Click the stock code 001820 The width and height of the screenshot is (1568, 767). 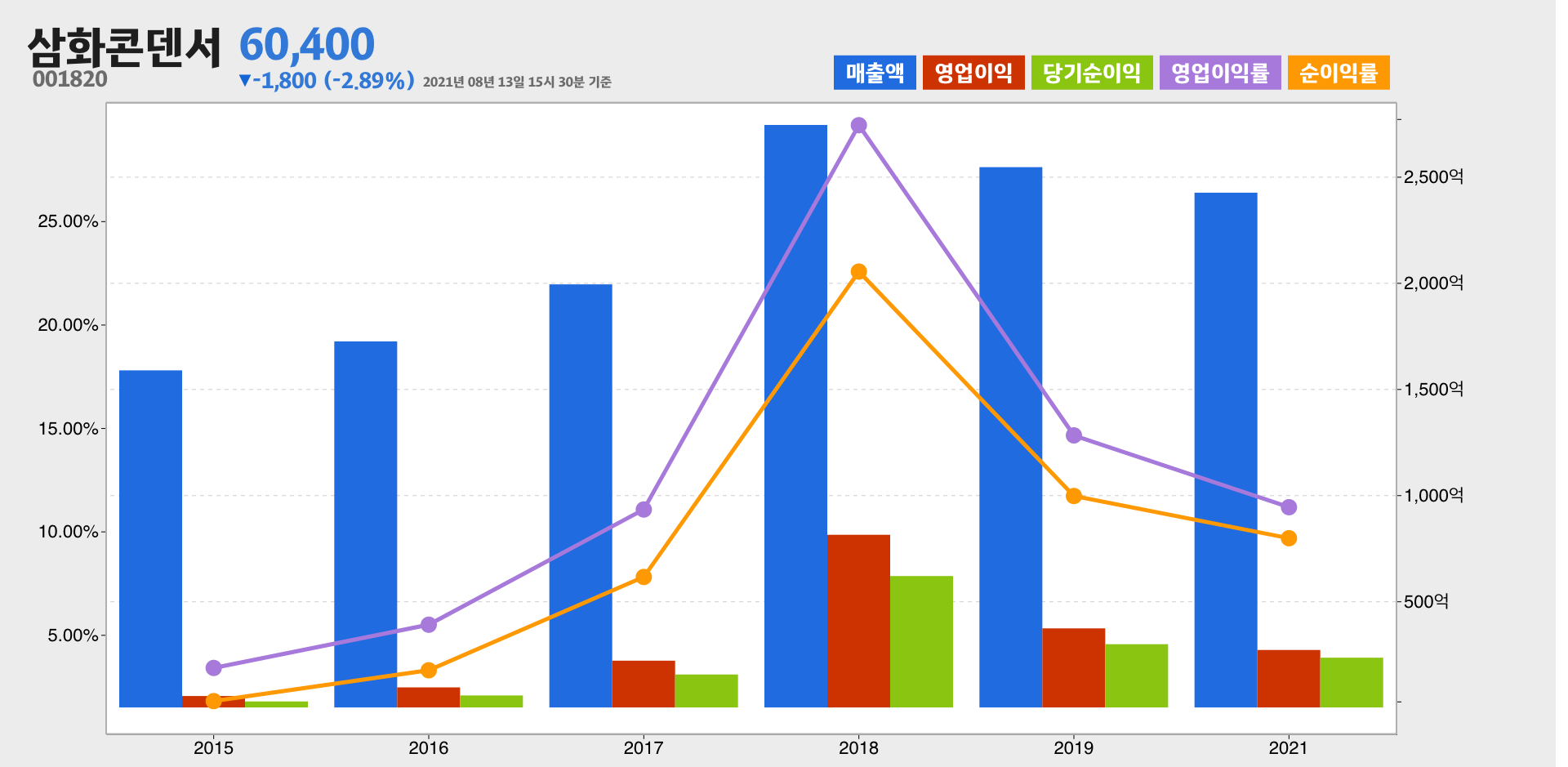tap(70, 79)
